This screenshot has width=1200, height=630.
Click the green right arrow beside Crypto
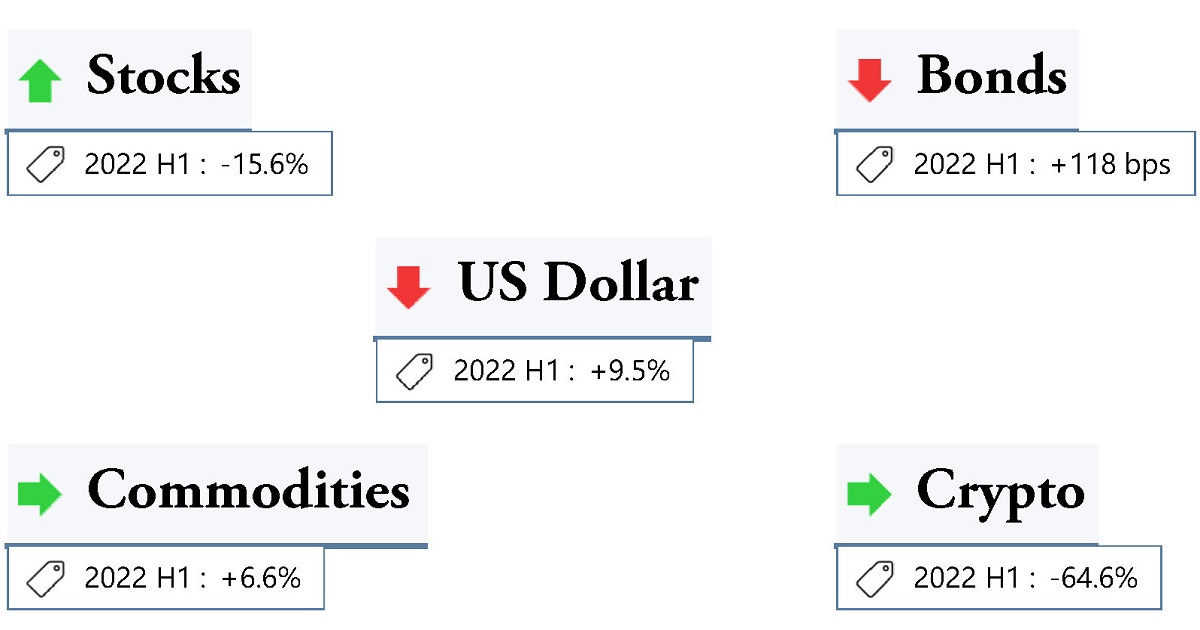point(869,494)
